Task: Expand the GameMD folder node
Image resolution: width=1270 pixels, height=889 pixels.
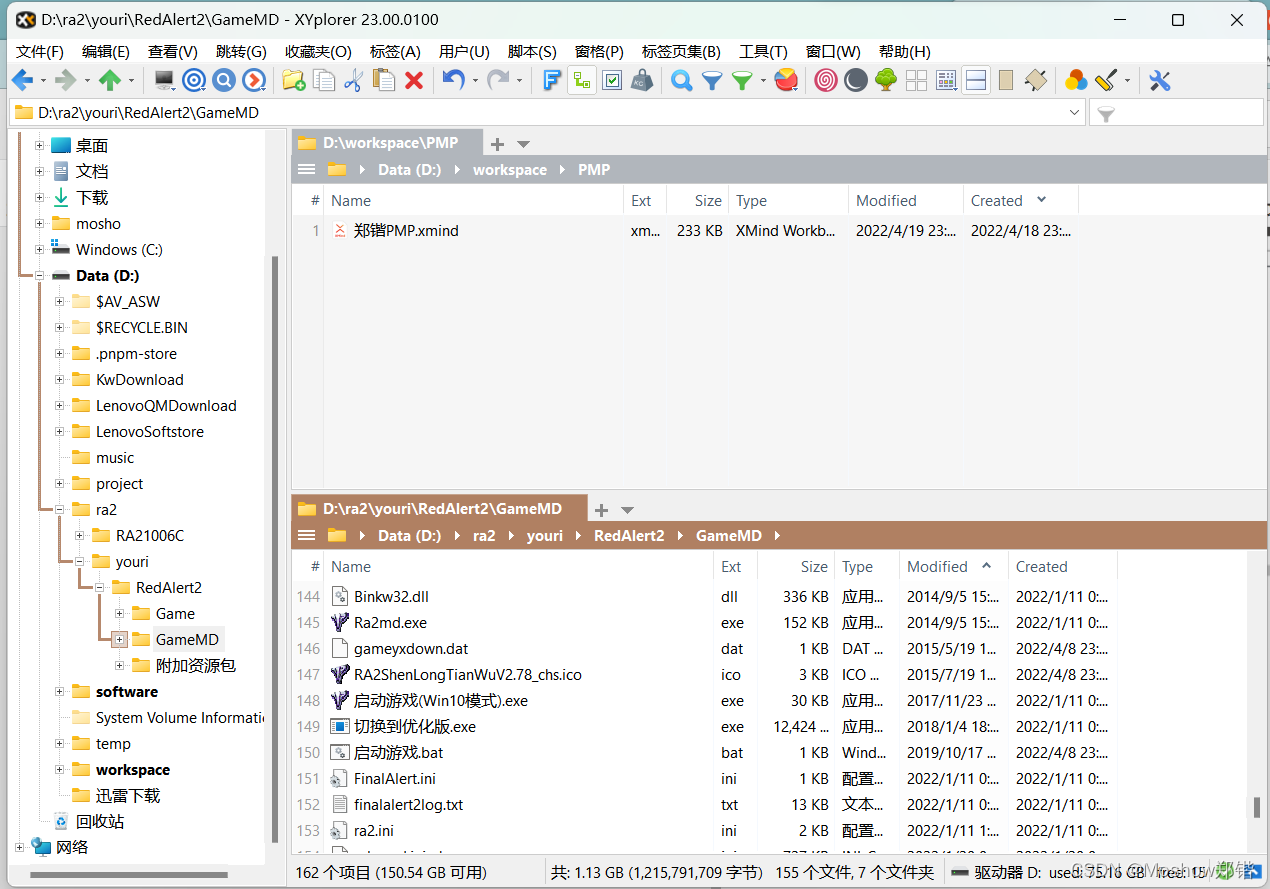Action: 120,639
